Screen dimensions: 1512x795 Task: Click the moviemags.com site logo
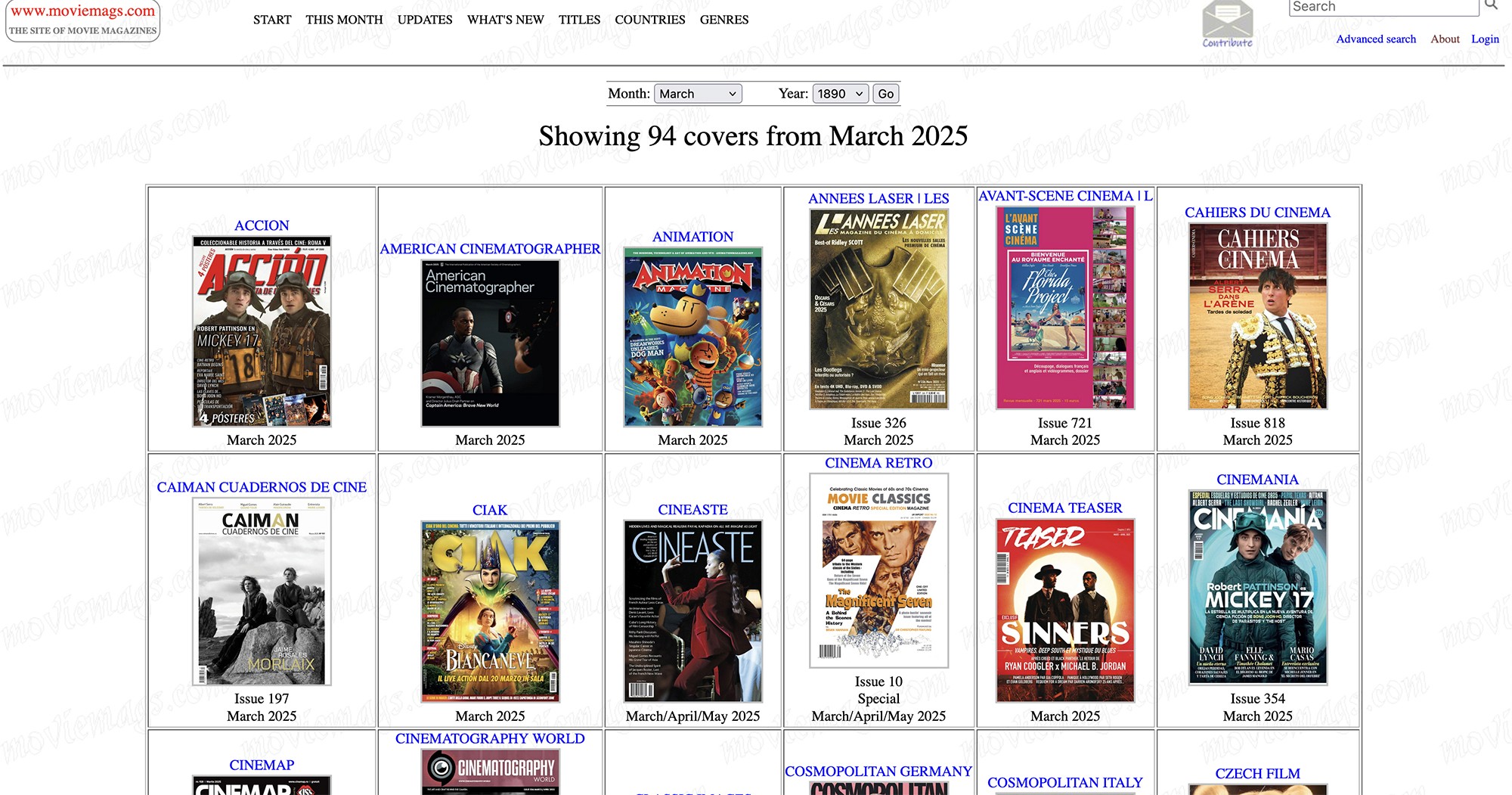pos(83,20)
